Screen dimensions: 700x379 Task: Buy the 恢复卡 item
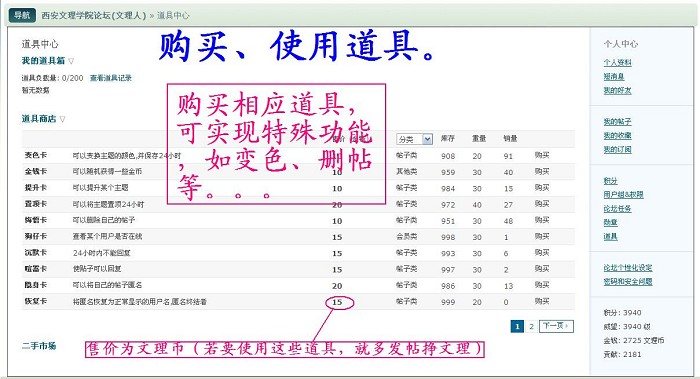(542, 301)
